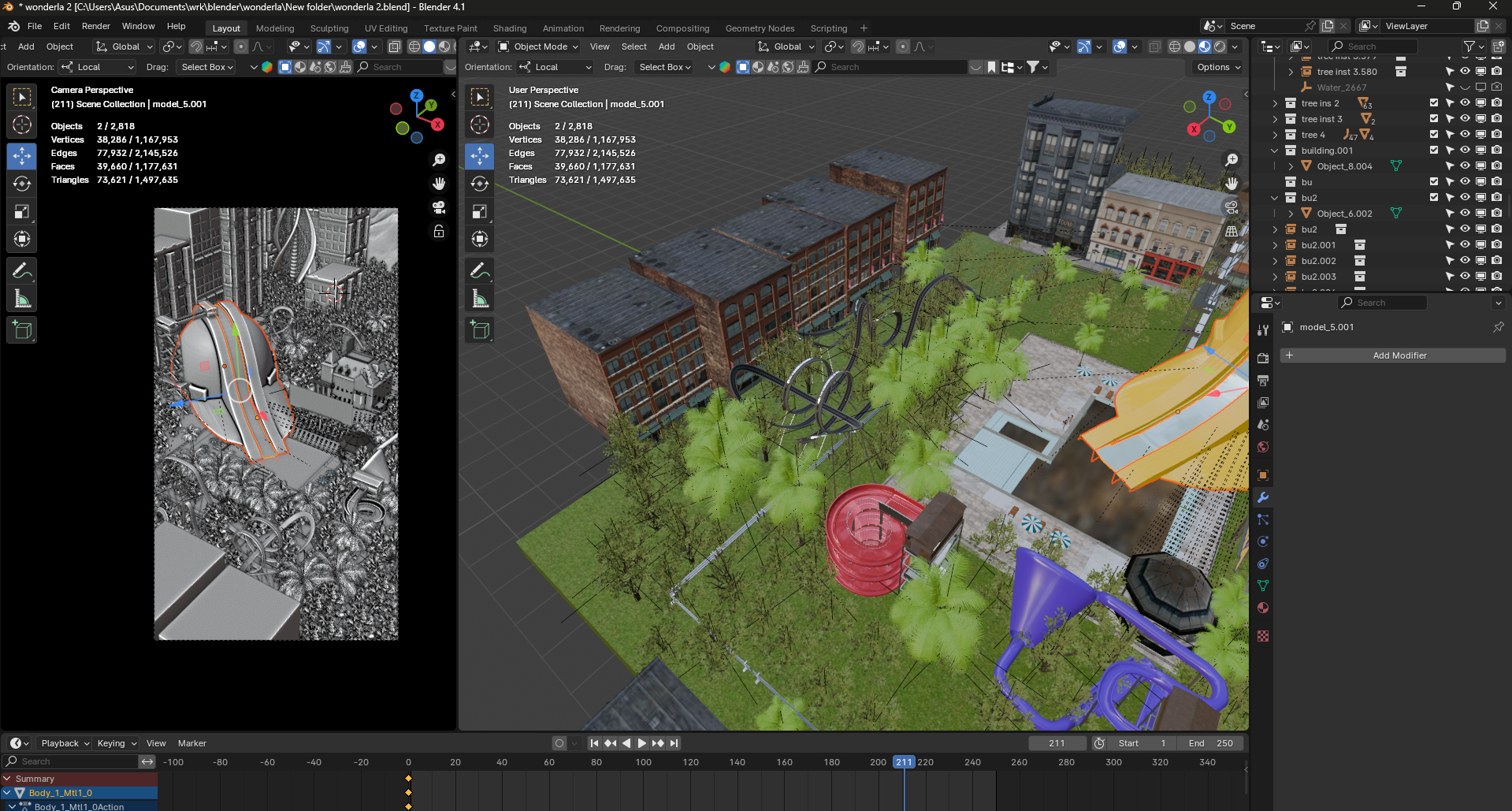Open the right viewport Global orientation dropdown
The width and height of the screenshot is (1512, 811).
(x=786, y=47)
